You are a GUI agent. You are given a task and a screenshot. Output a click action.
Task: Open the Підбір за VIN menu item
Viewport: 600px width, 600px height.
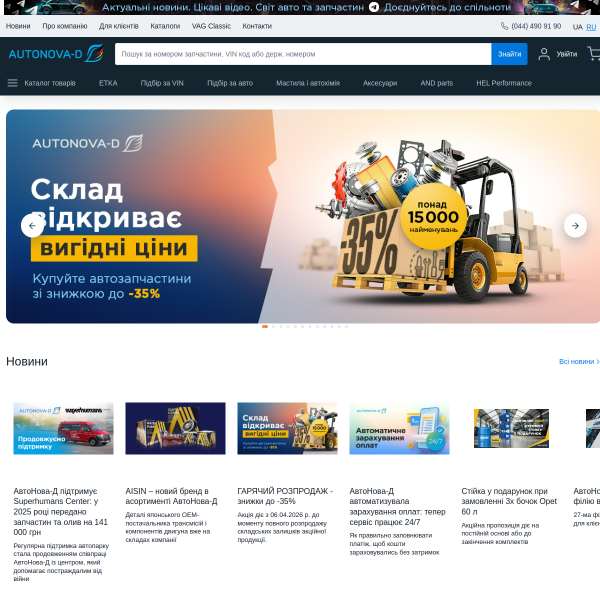tap(162, 83)
